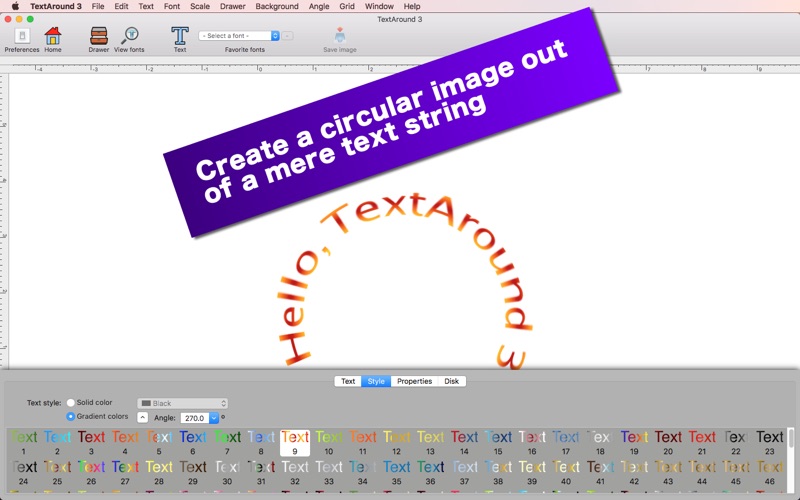Expand the Angle value dropdown arrow
The width and height of the screenshot is (800, 500).
coord(214,418)
